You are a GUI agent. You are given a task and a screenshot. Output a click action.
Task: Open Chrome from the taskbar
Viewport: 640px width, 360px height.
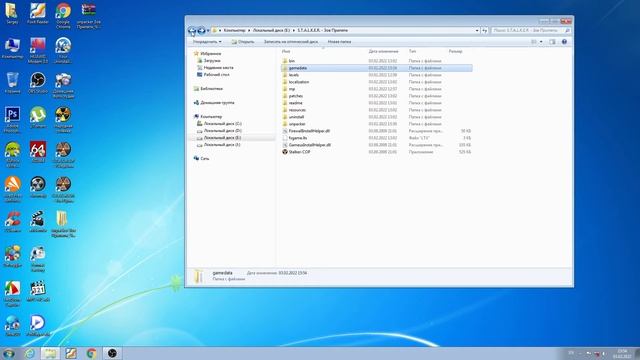click(91, 353)
